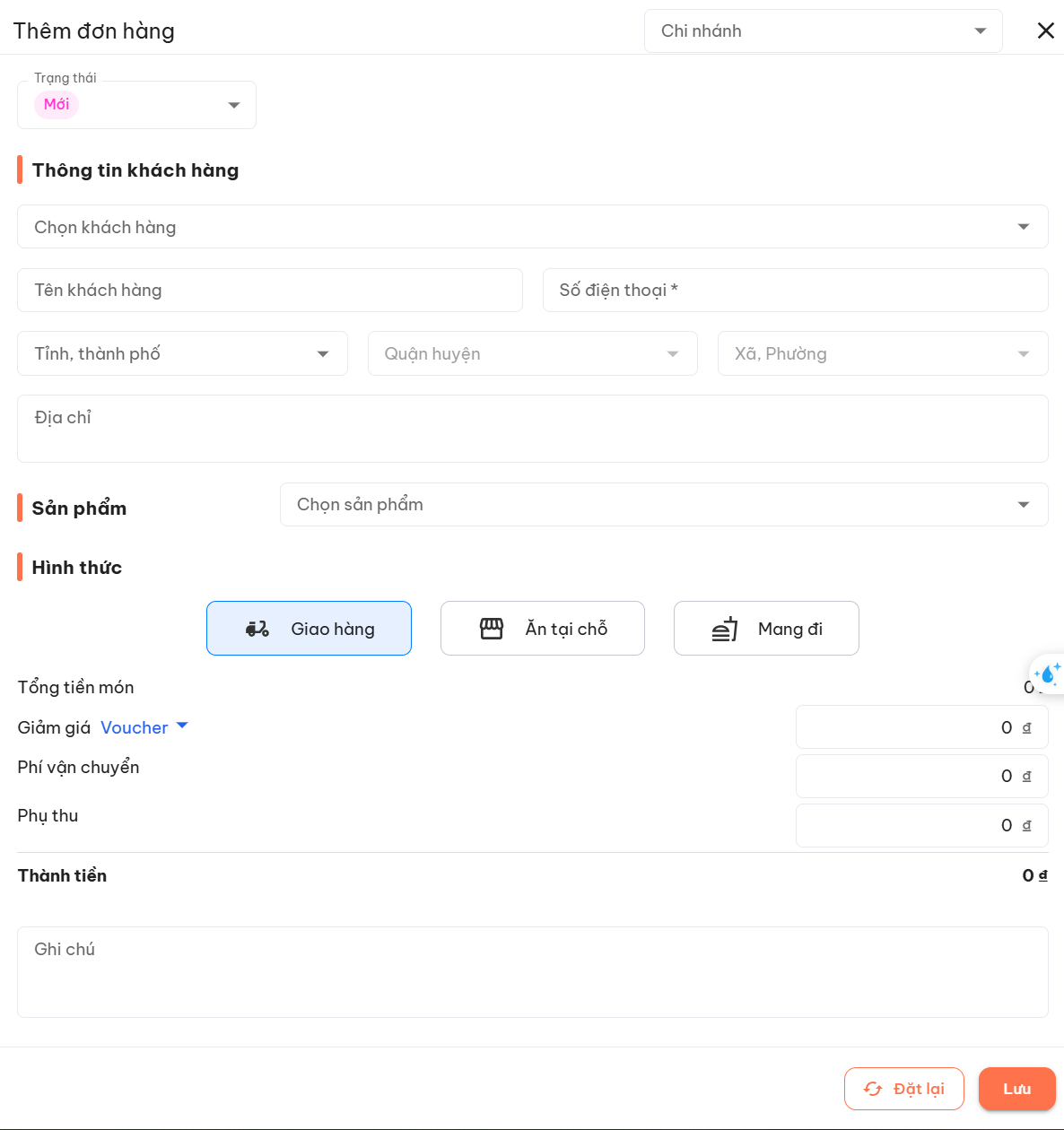Open the Chọn khách hàng dropdown
Screen dimensions: 1064x1130
click(x=532, y=227)
